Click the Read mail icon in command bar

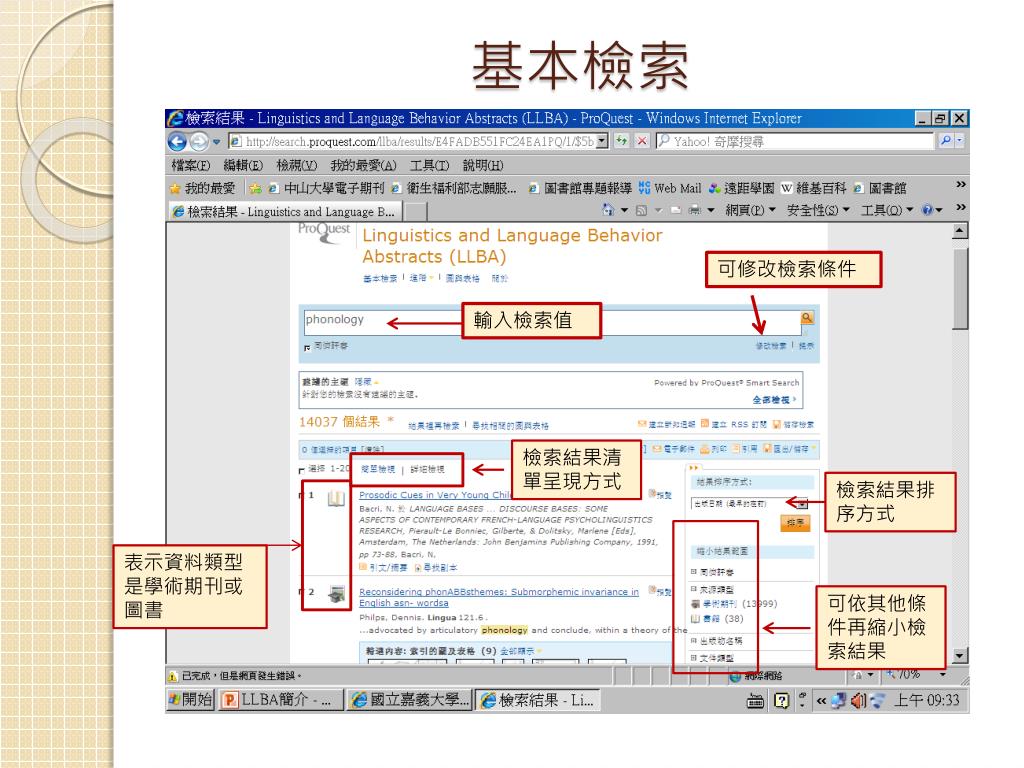coord(675,210)
